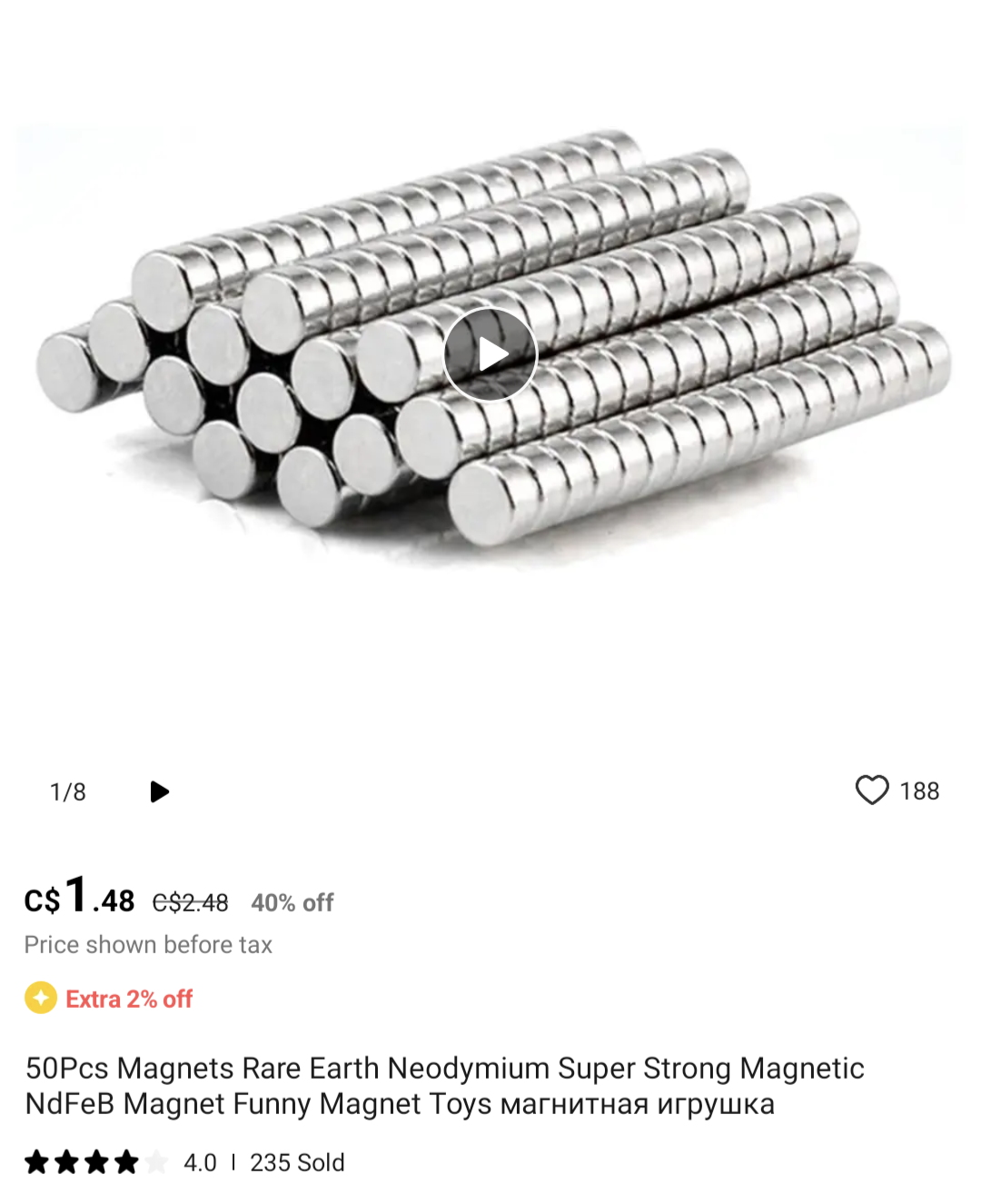
Task: Tap the small play icon beside 1/8
Action: (x=160, y=791)
